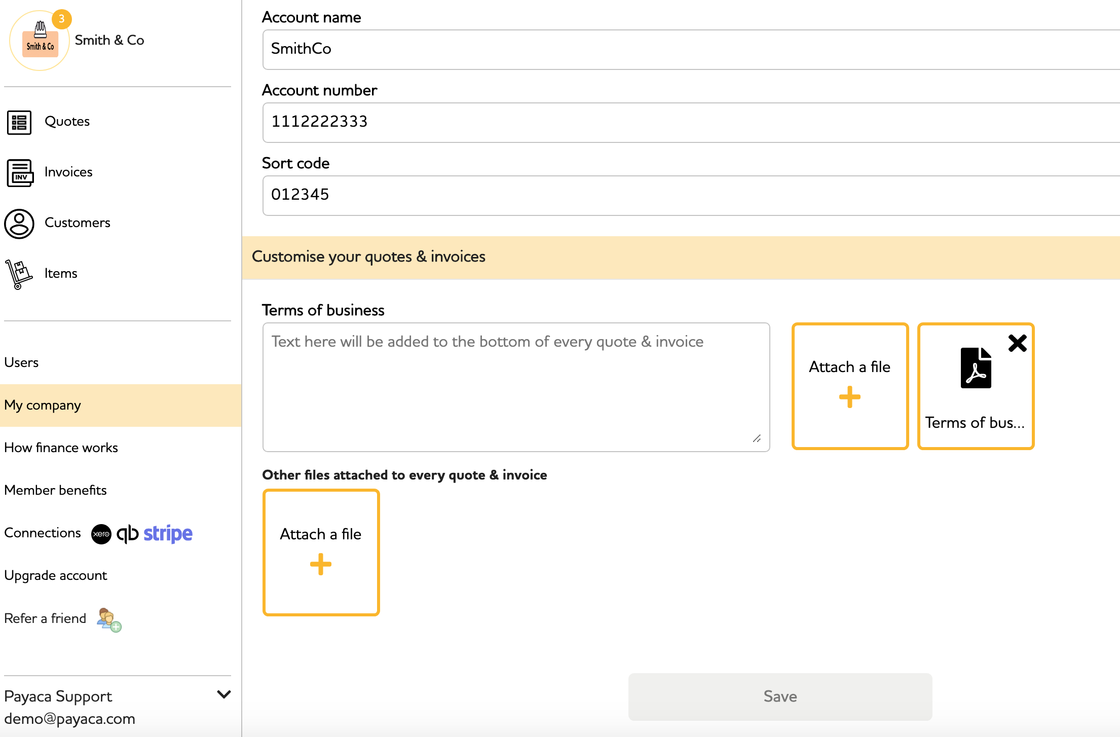Go to Upgrade account
The image size is (1120, 737).
(x=56, y=576)
